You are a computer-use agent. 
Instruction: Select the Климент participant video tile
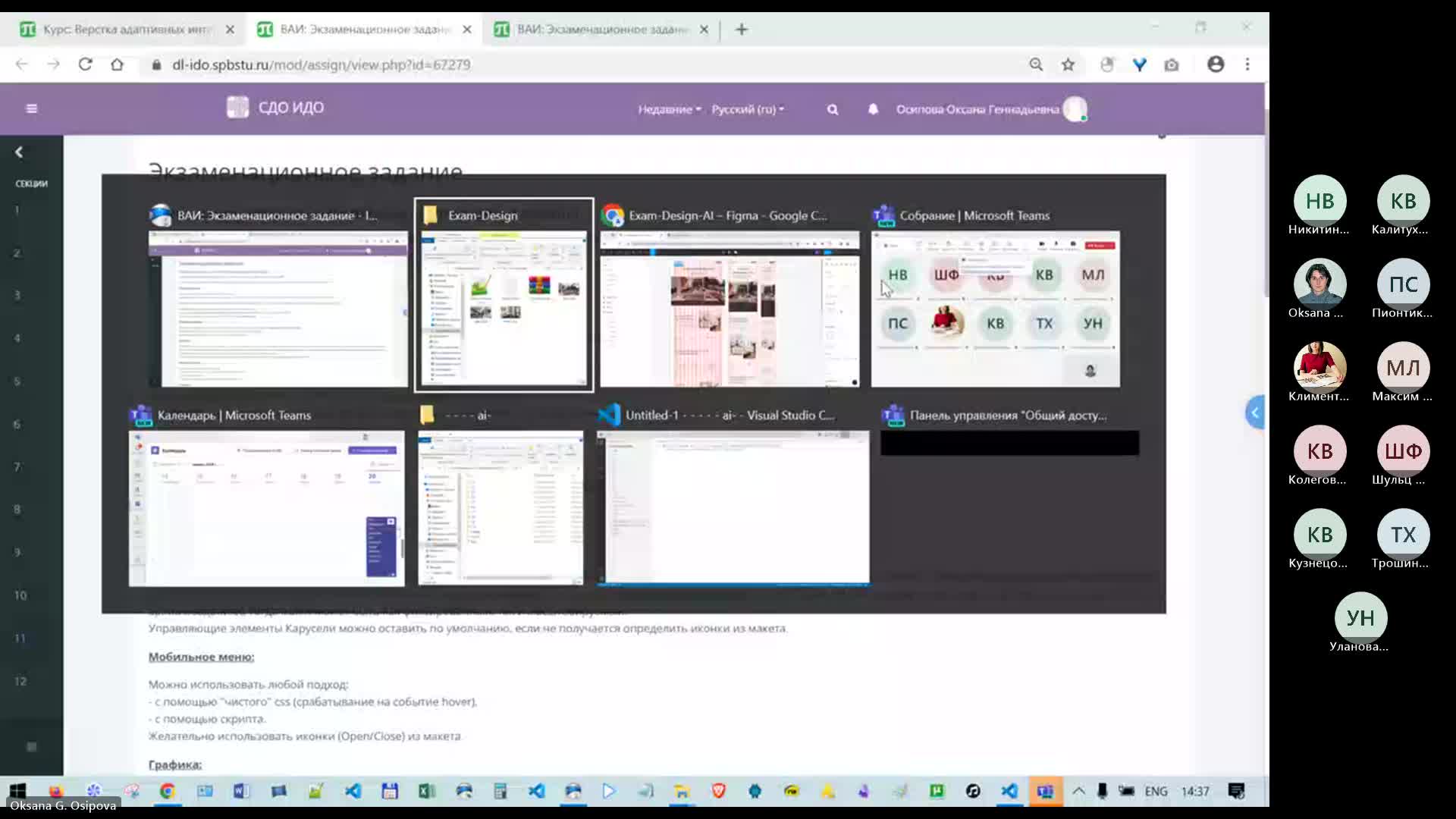pos(1319,368)
